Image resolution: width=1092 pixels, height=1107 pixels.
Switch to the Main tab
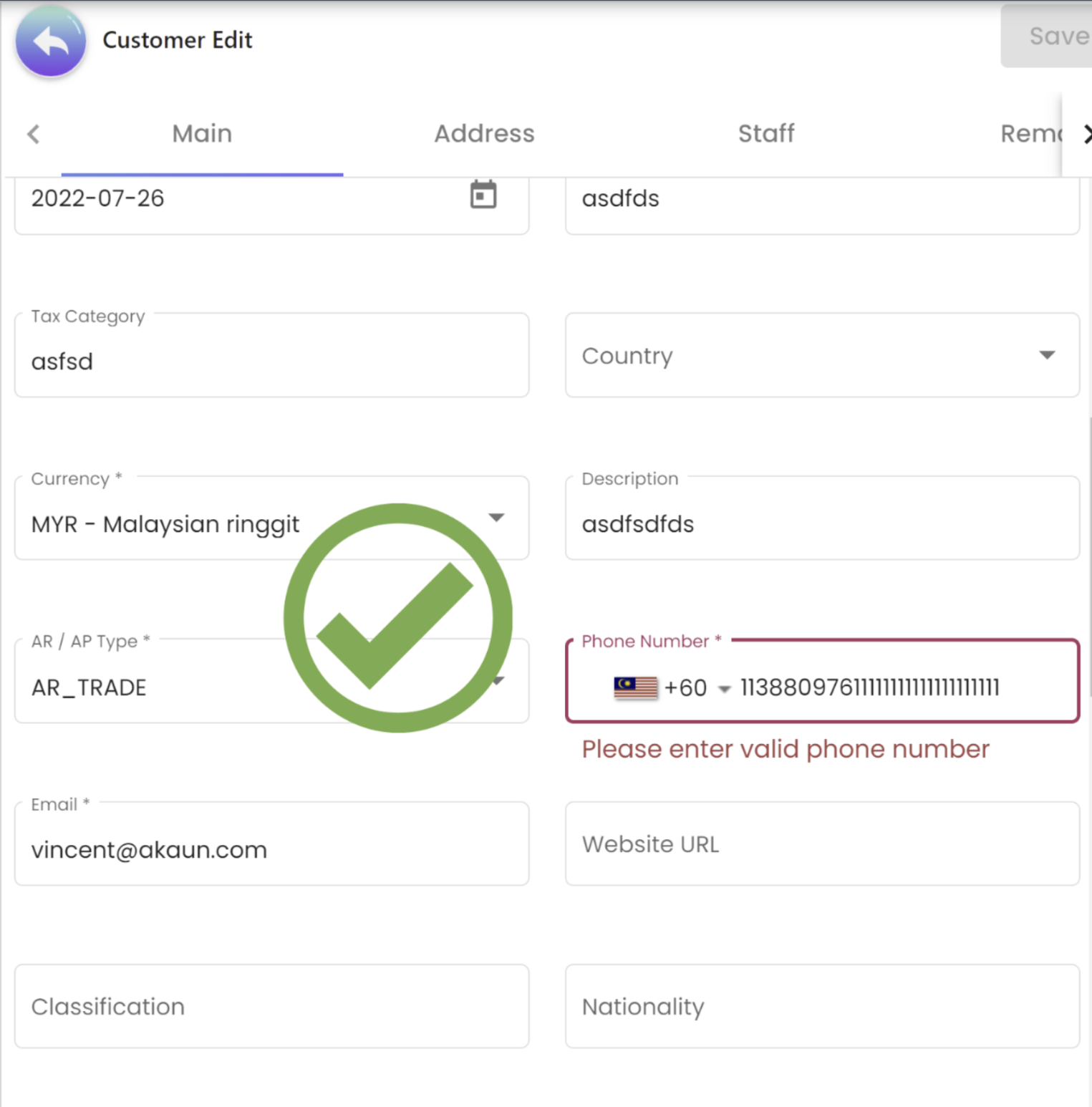coord(202,134)
